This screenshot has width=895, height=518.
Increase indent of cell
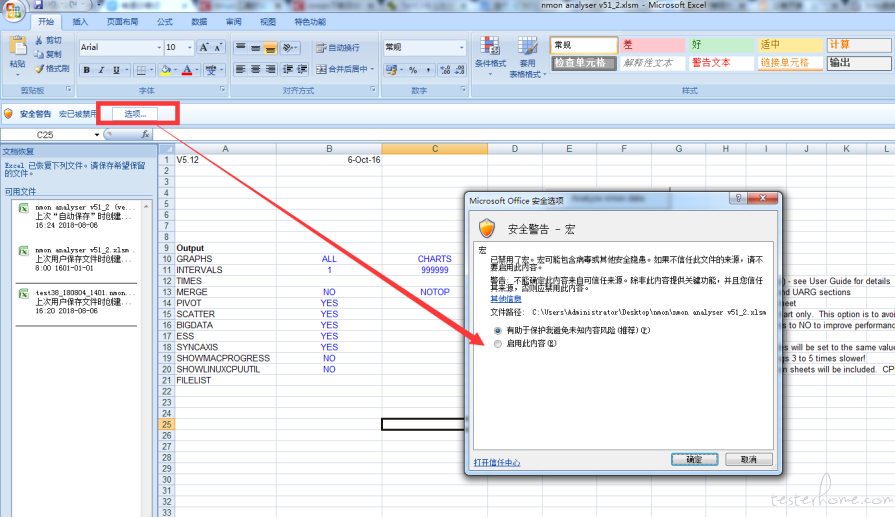tap(302, 69)
